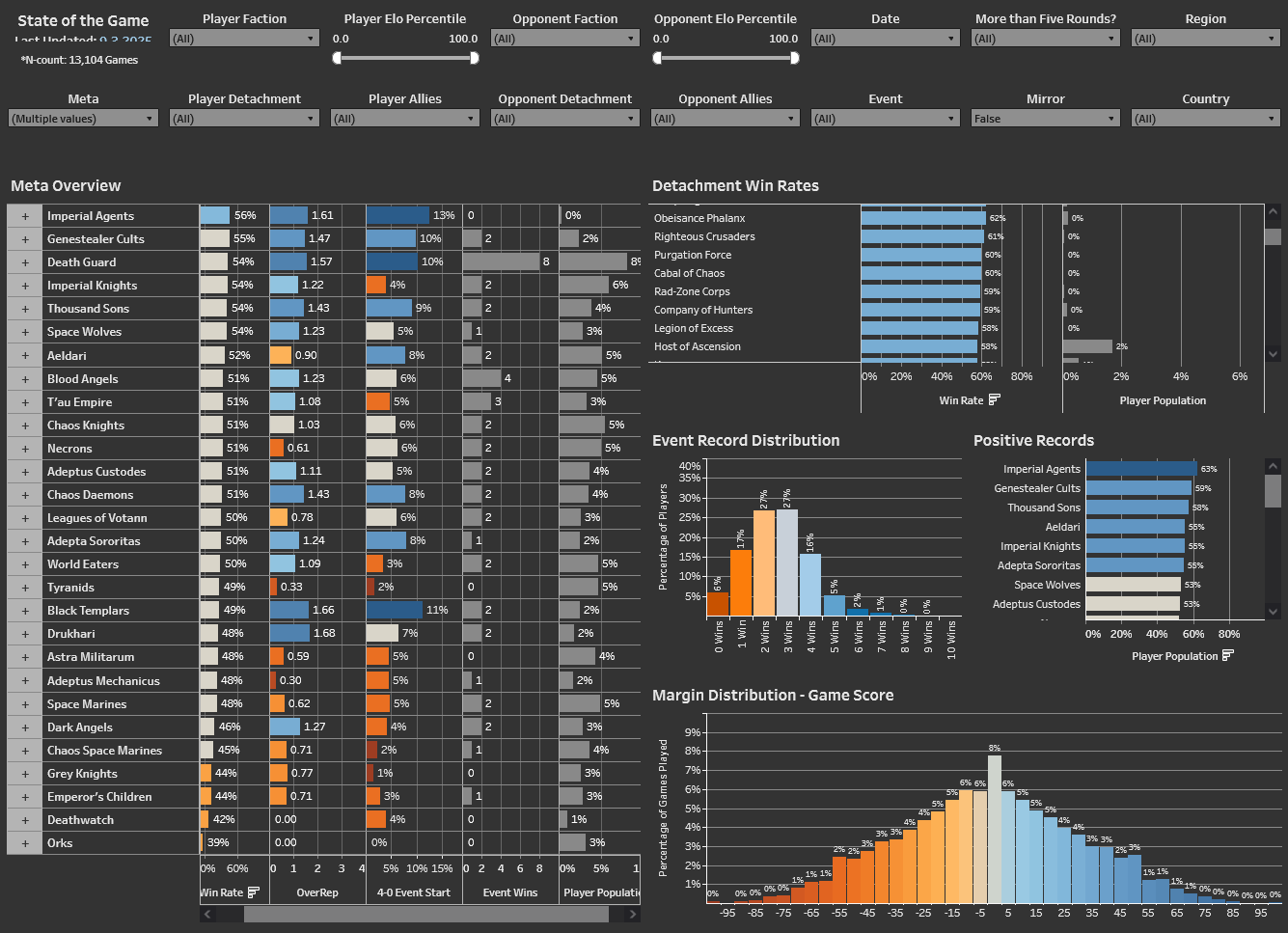Expand the Tyranids row plus button
This screenshot has height=933, width=1288.
(25, 588)
